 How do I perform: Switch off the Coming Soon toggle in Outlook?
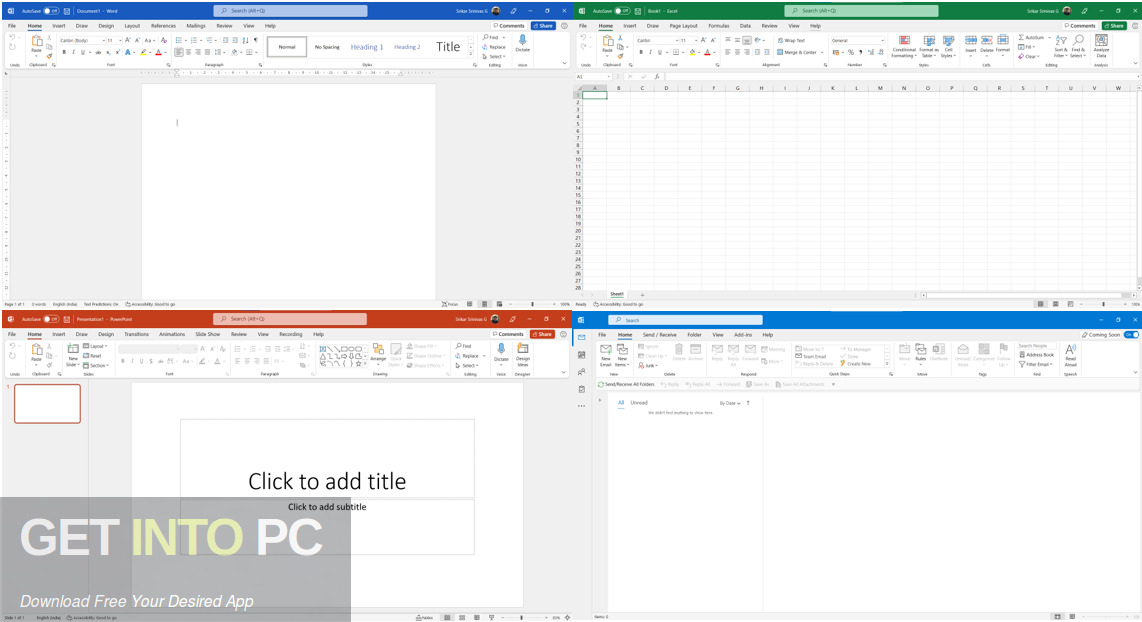(1131, 335)
